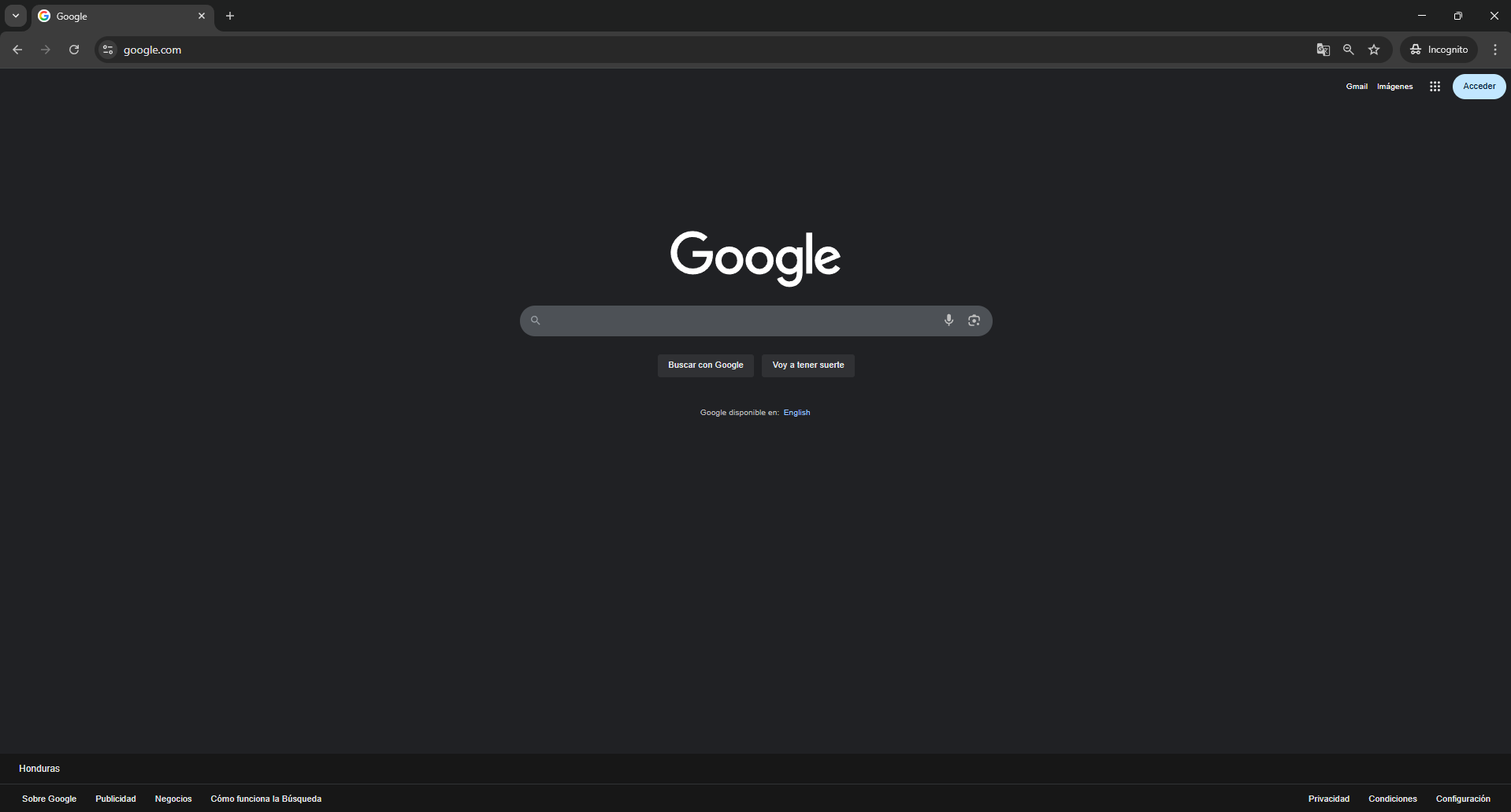Click the Google logo
Image resolution: width=1511 pixels, height=812 pixels.
coord(755,258)
